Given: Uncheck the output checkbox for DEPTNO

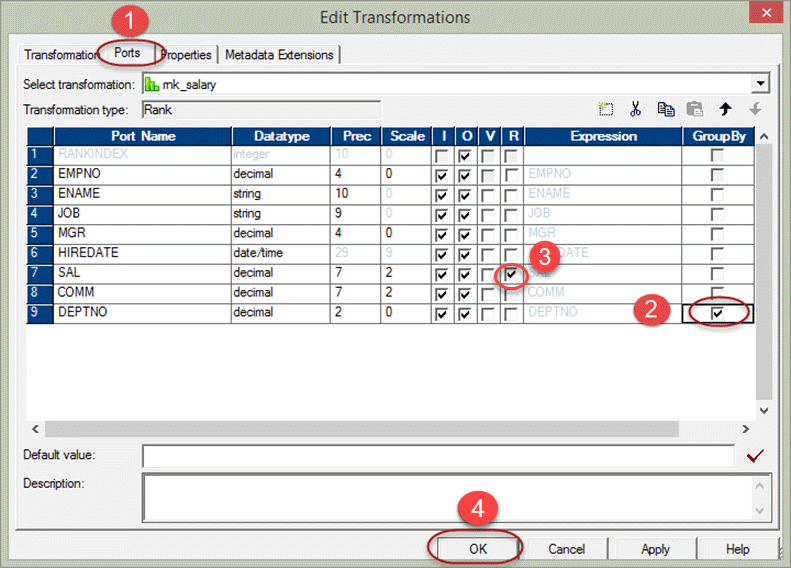Looking at the screenshot, I should pos(465,314).
